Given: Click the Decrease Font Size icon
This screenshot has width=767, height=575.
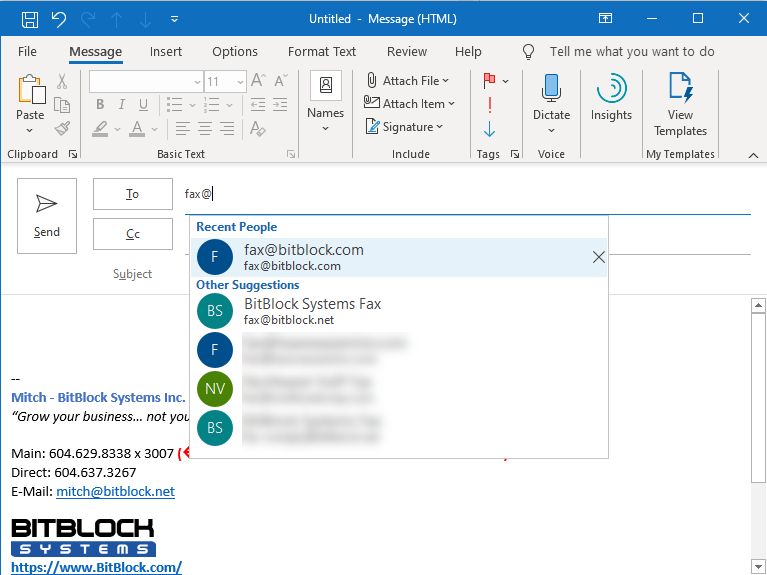Looking at the screenshot, I should 280,81.
